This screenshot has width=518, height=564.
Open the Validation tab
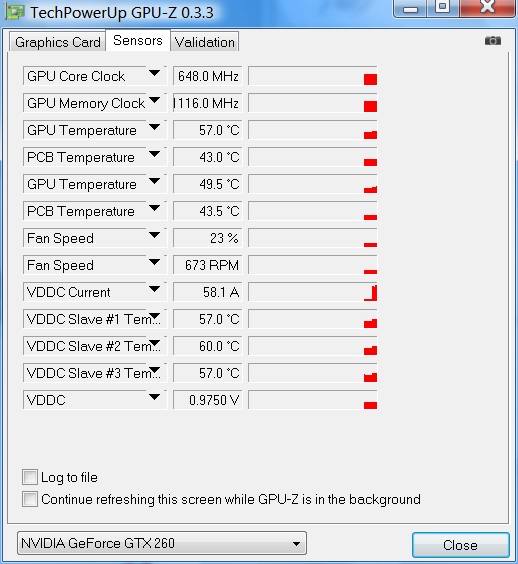pyautogui.click(x=205, y=42)
